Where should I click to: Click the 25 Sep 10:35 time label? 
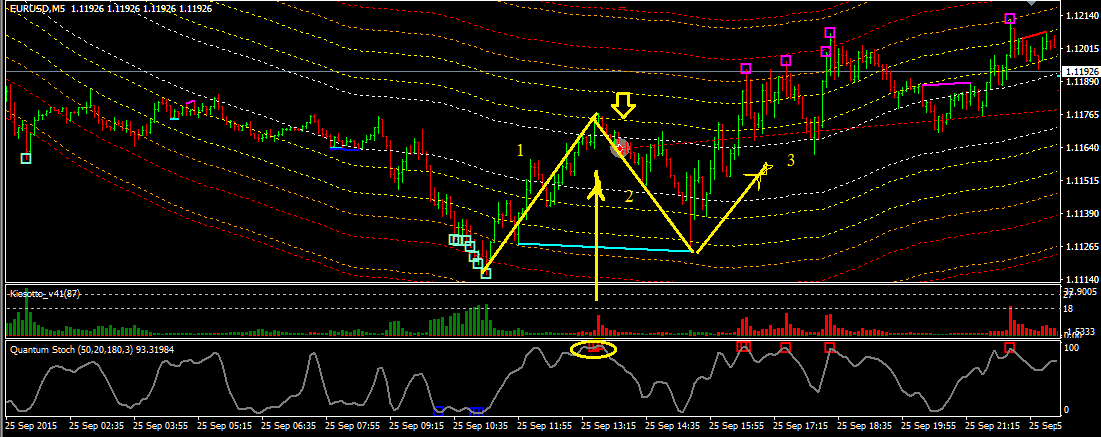480,426
